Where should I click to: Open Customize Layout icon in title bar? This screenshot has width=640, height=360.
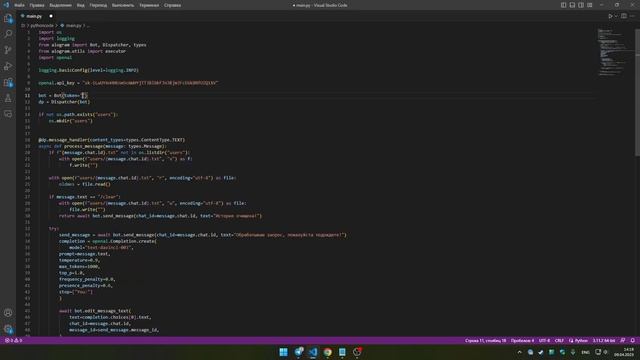pyautogui.click(x=590, y=5)
